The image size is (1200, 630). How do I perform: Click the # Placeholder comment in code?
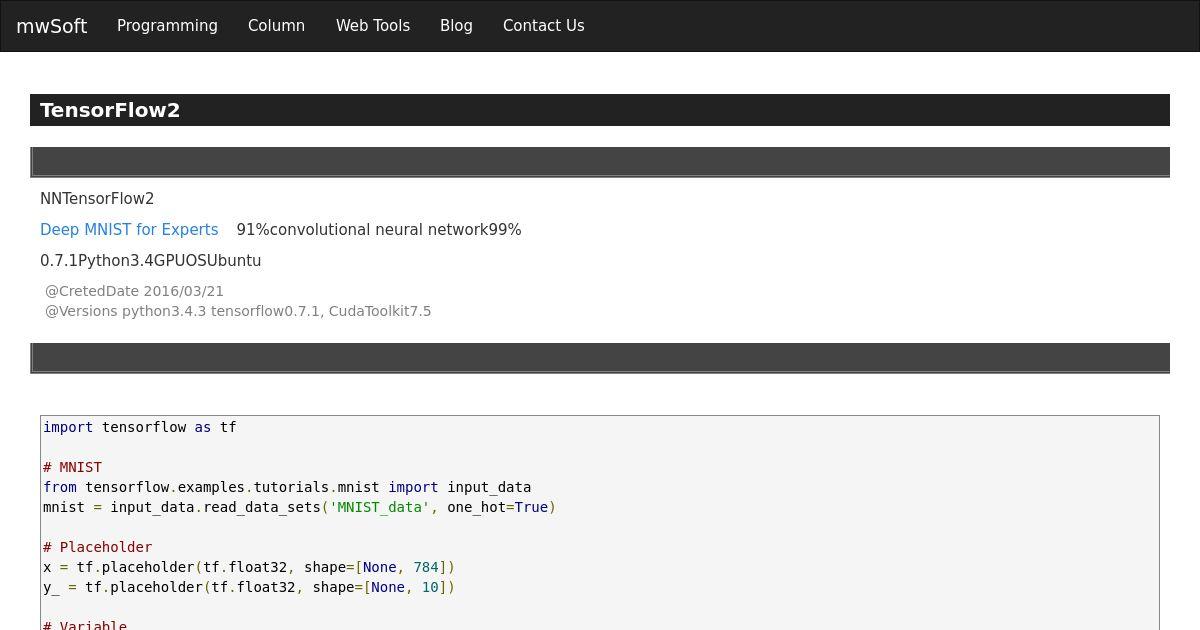click(97, 547)
